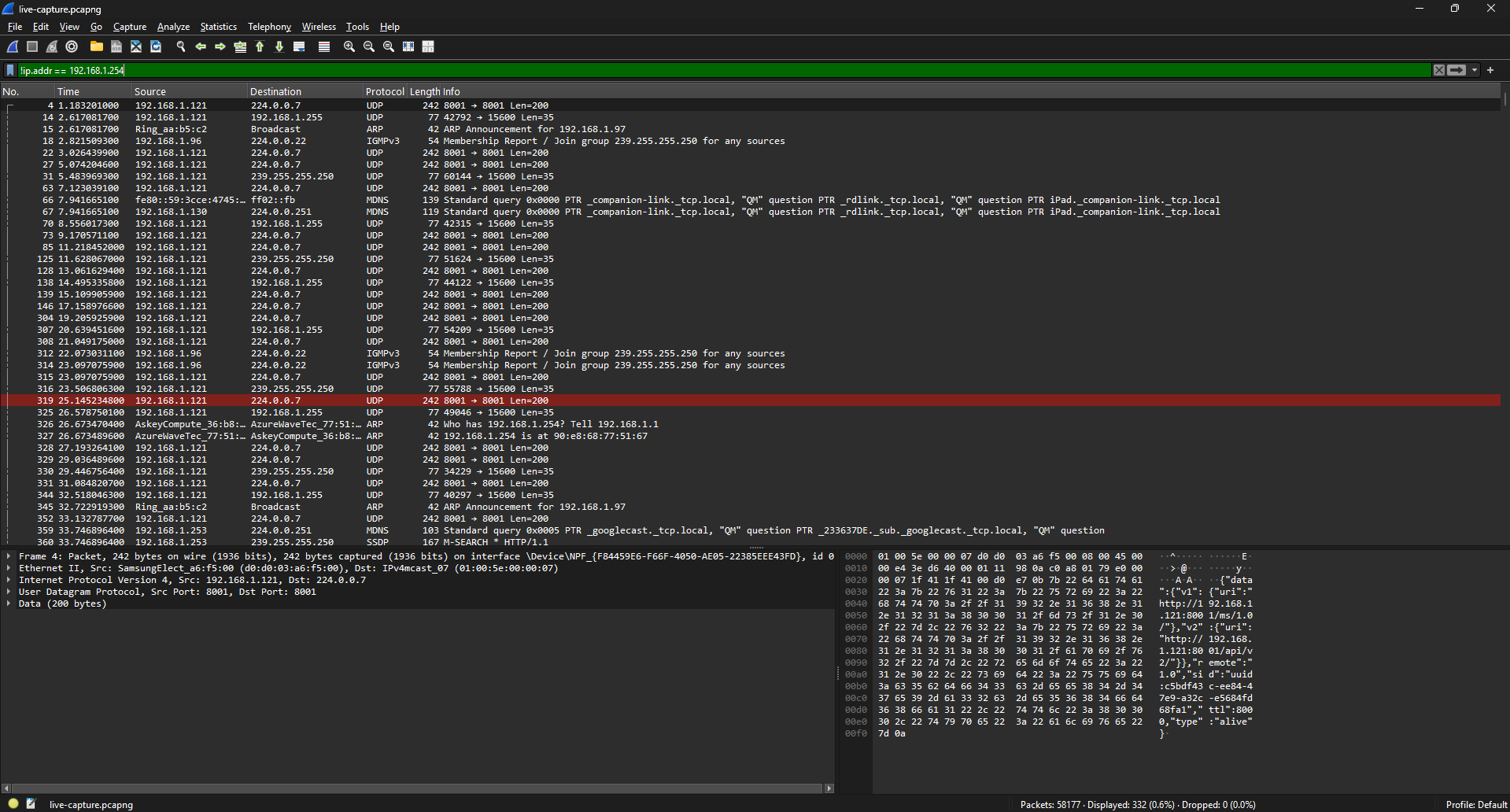Open the Capture menu
The width and height of the screenshot is (1510, 812).
pyautogui.click(x=130, y=27)
